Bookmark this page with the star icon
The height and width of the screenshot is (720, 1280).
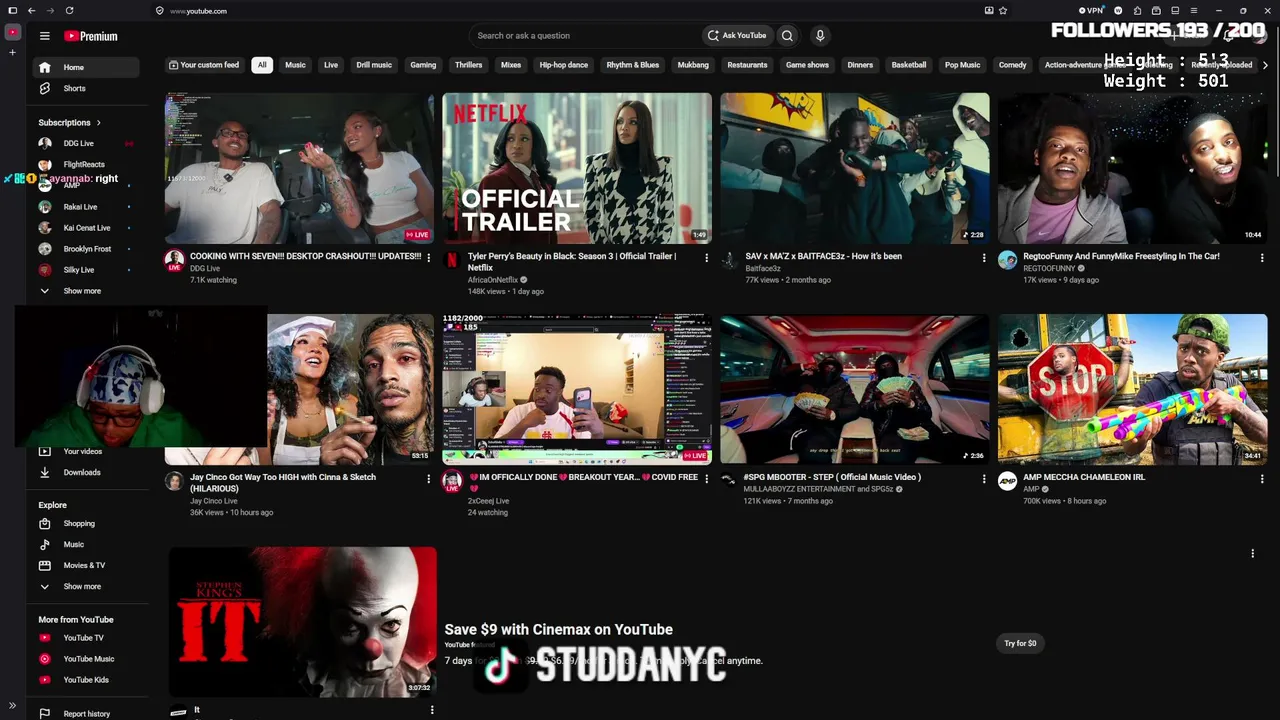tap(1003, 11)
